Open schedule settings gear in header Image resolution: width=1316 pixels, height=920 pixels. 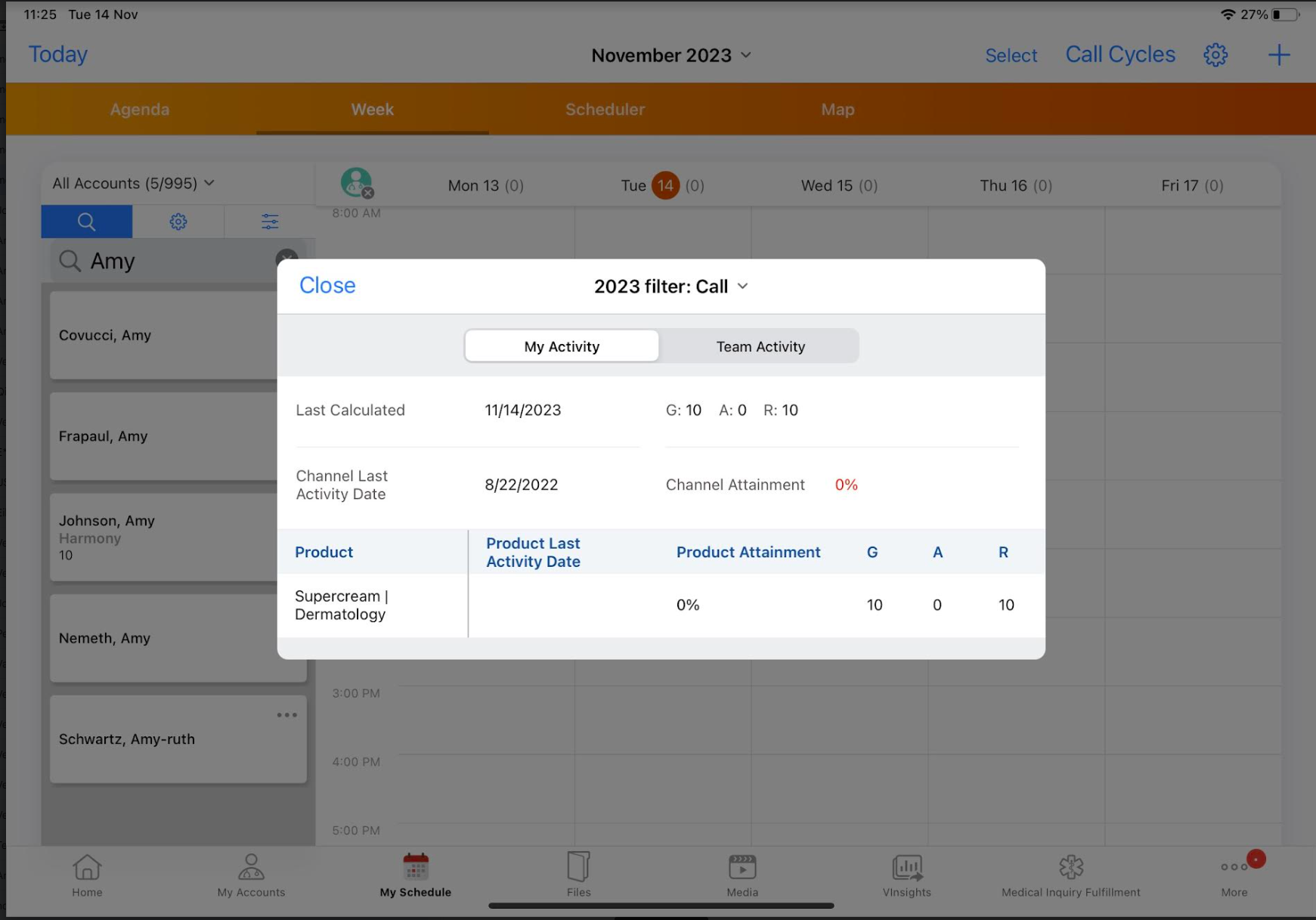pos(1215,55)
